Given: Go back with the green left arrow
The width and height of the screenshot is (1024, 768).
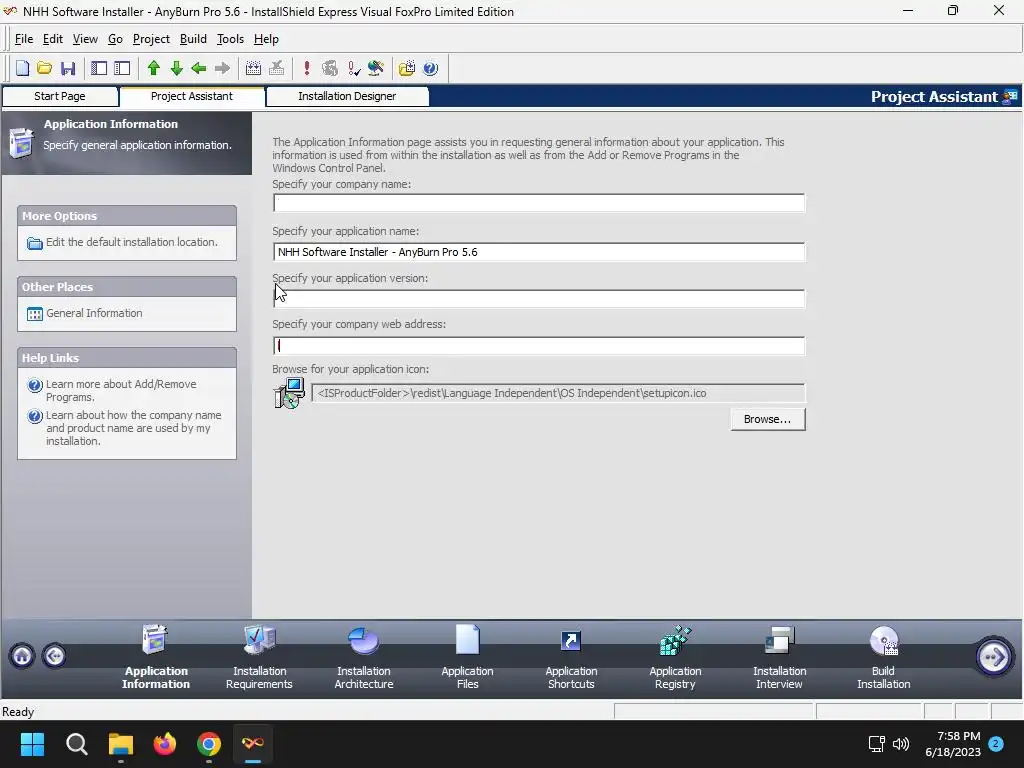Looking at the screenshot, I should click(x=199, y=68).
